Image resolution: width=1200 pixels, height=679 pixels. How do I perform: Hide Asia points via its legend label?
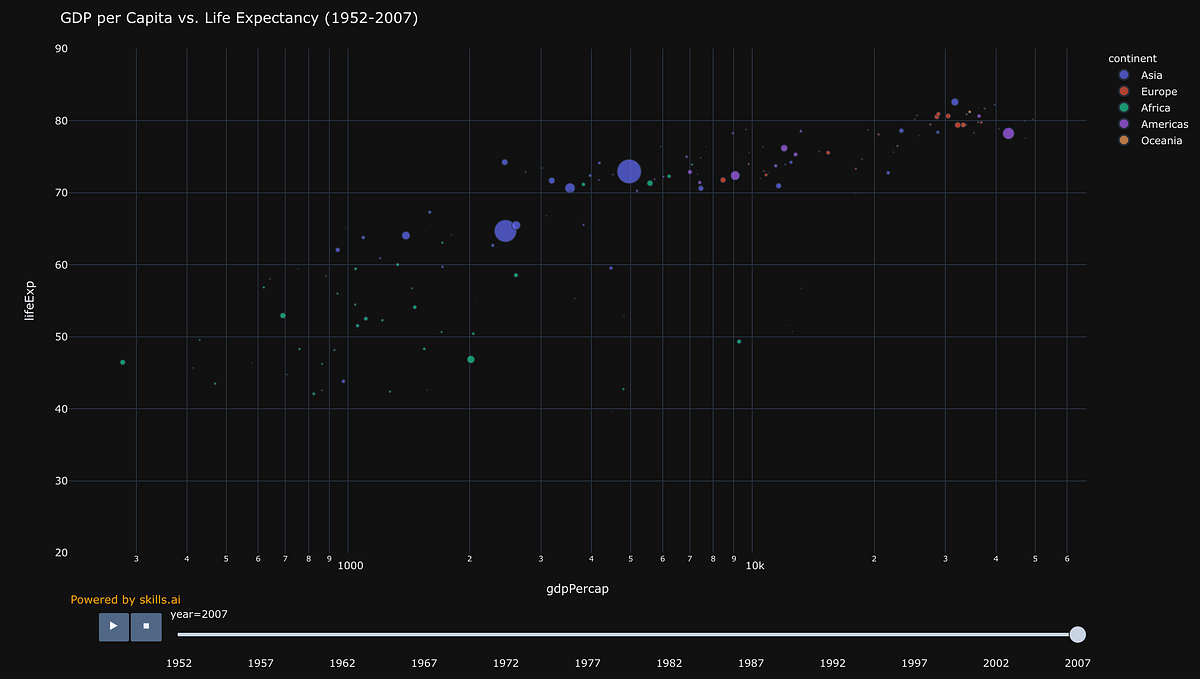click(1150, 75)
